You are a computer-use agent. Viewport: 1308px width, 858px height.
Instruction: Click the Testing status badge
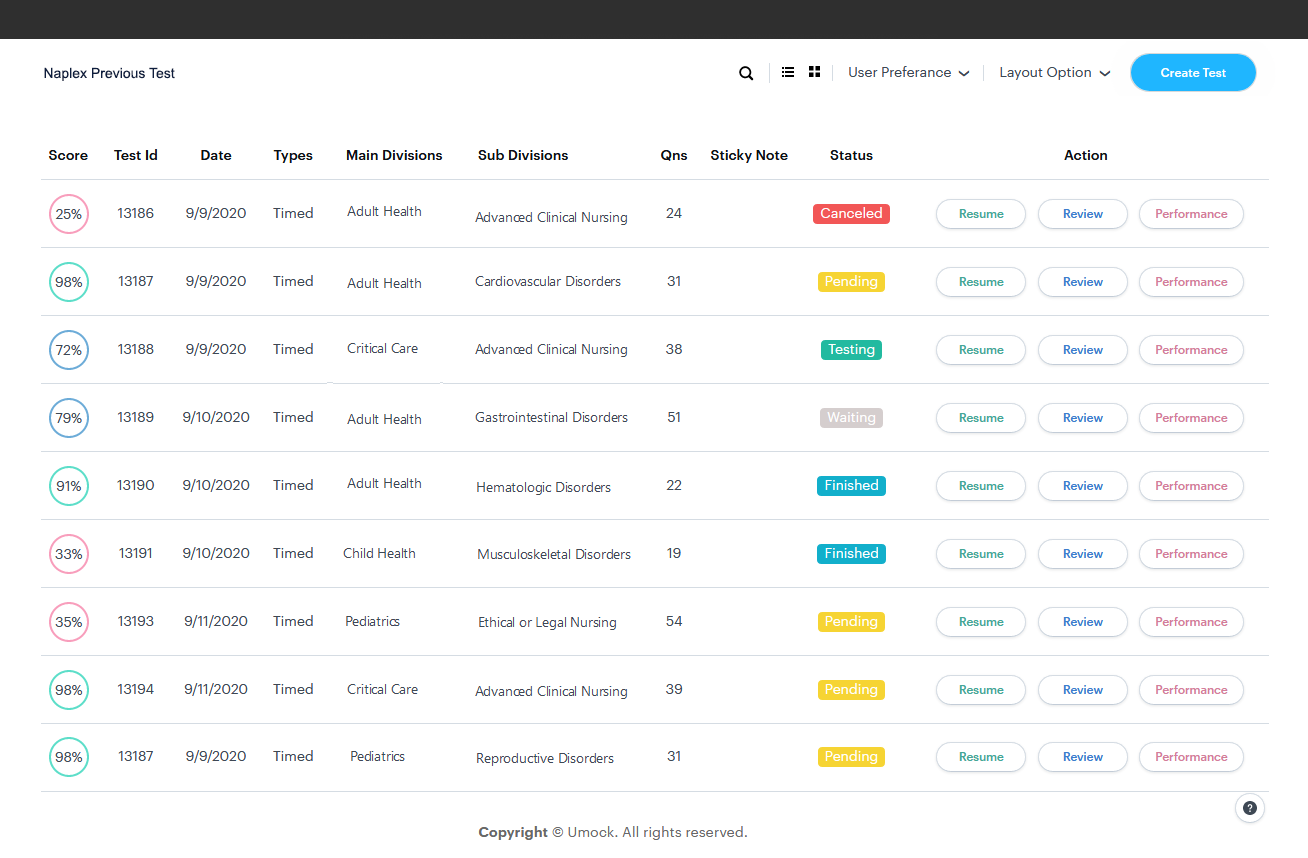[x=851, y=349]
